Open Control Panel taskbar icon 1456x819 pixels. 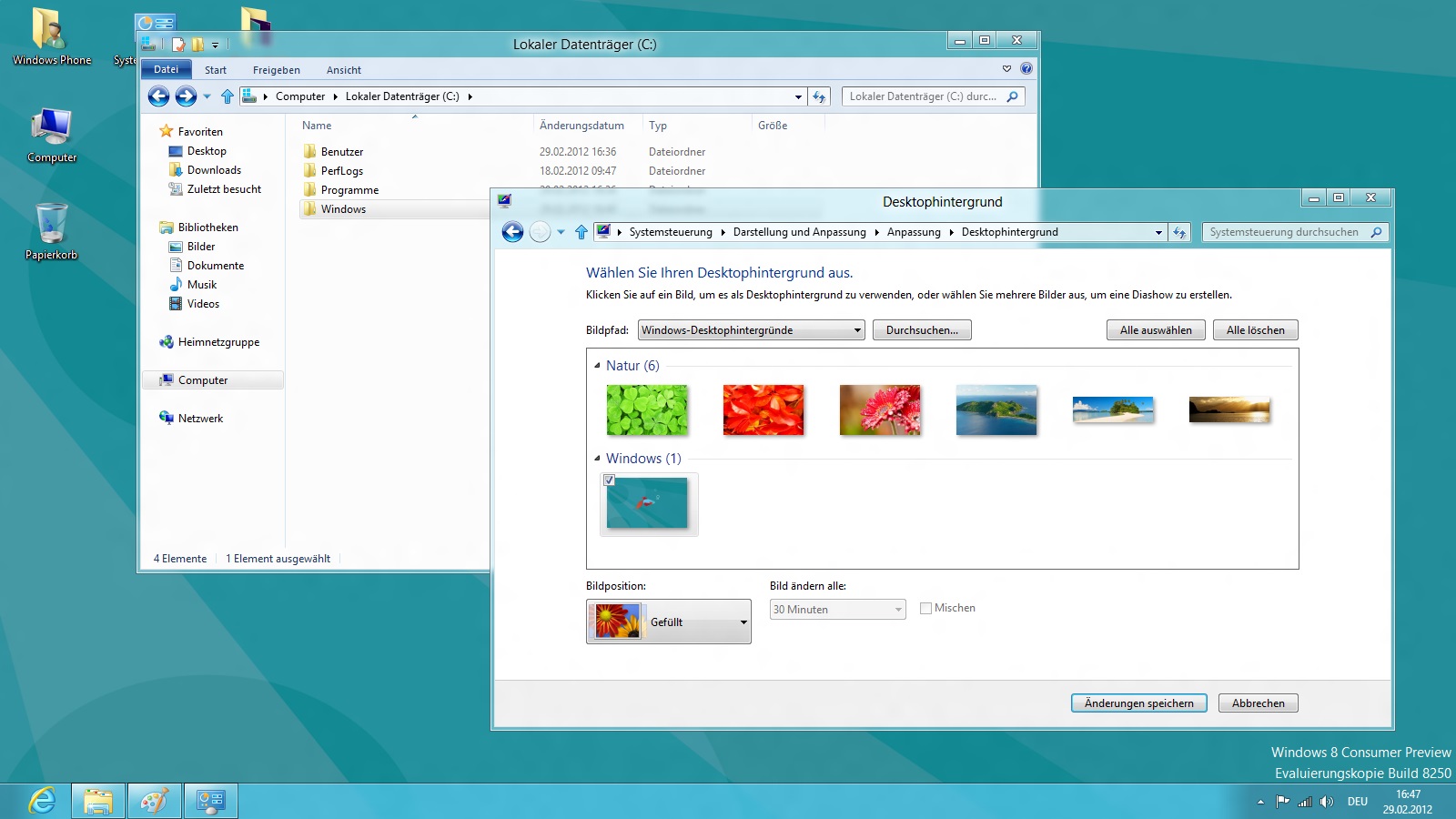(211, 801)
